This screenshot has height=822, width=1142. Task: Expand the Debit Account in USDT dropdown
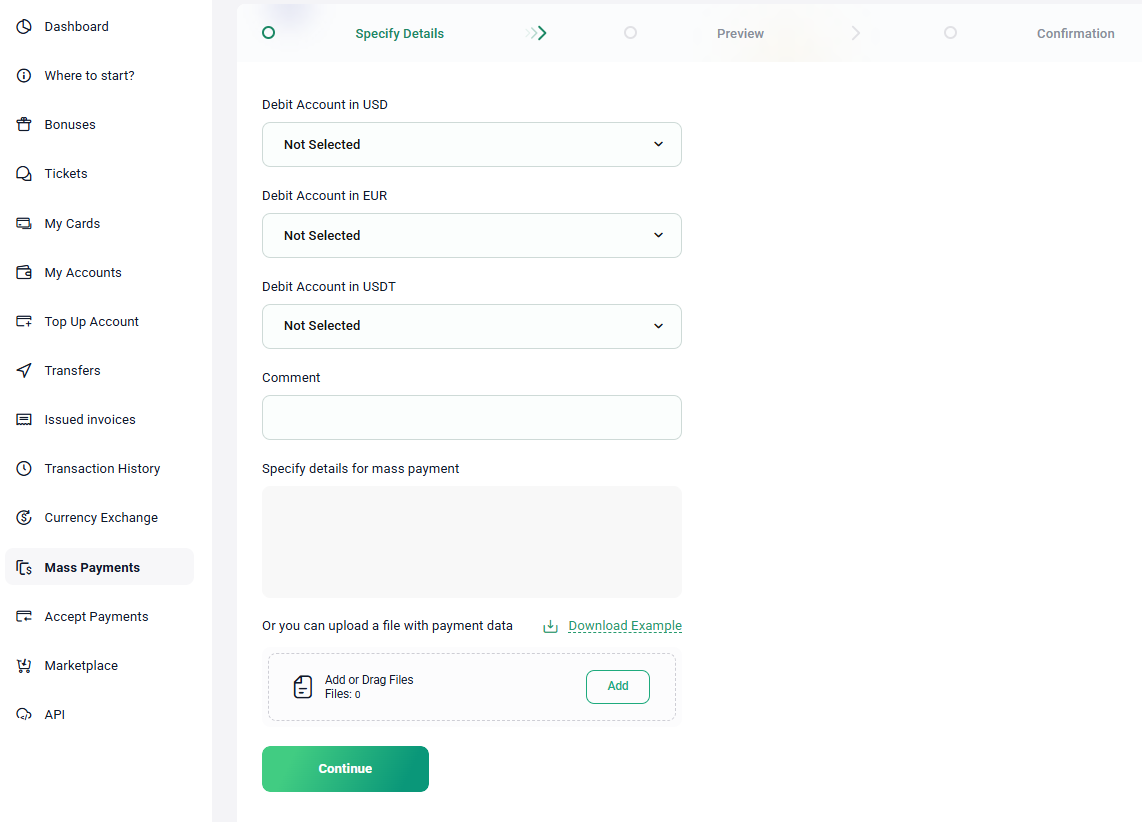[x=472, y=326]
